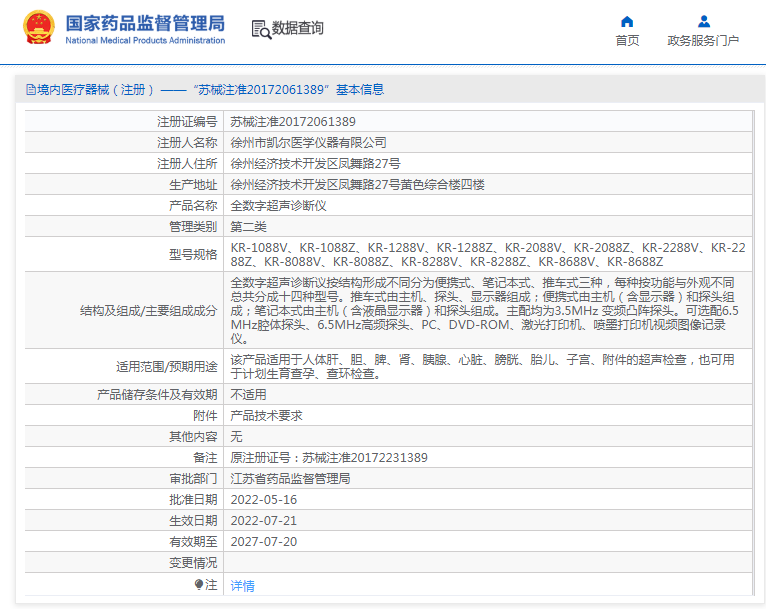Select expiry date 2027-07-20

point(263,542)
